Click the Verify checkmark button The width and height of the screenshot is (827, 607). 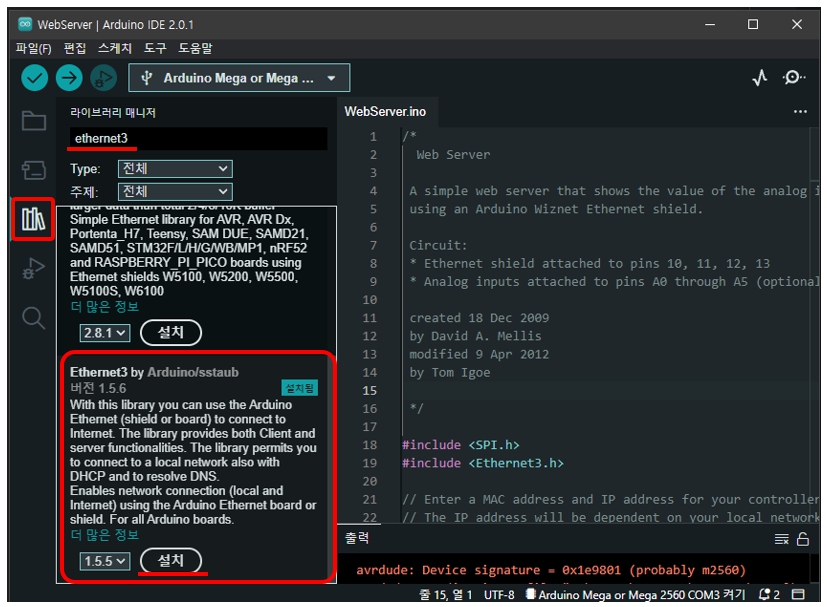coord(35,78)
